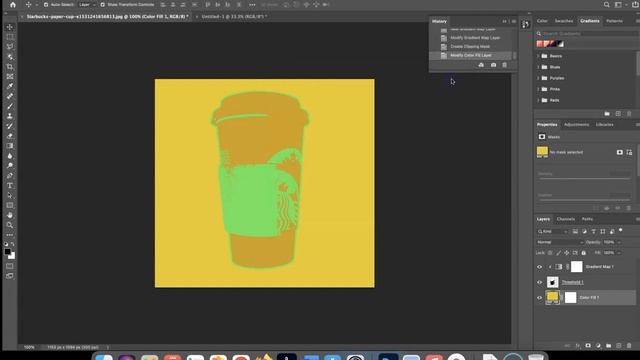The height and width of the screenshot is (360, 640).
Task: Select Modify Color Fill Layer history state
Action: tap(472, 56)
